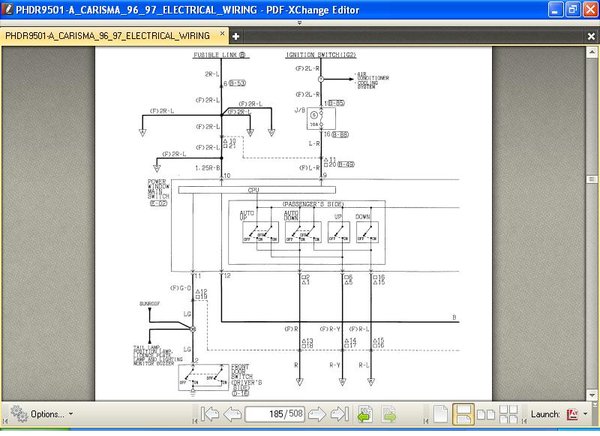The image size is (600, 436).
Task: Click the page number input field
Action: point(275,414)
